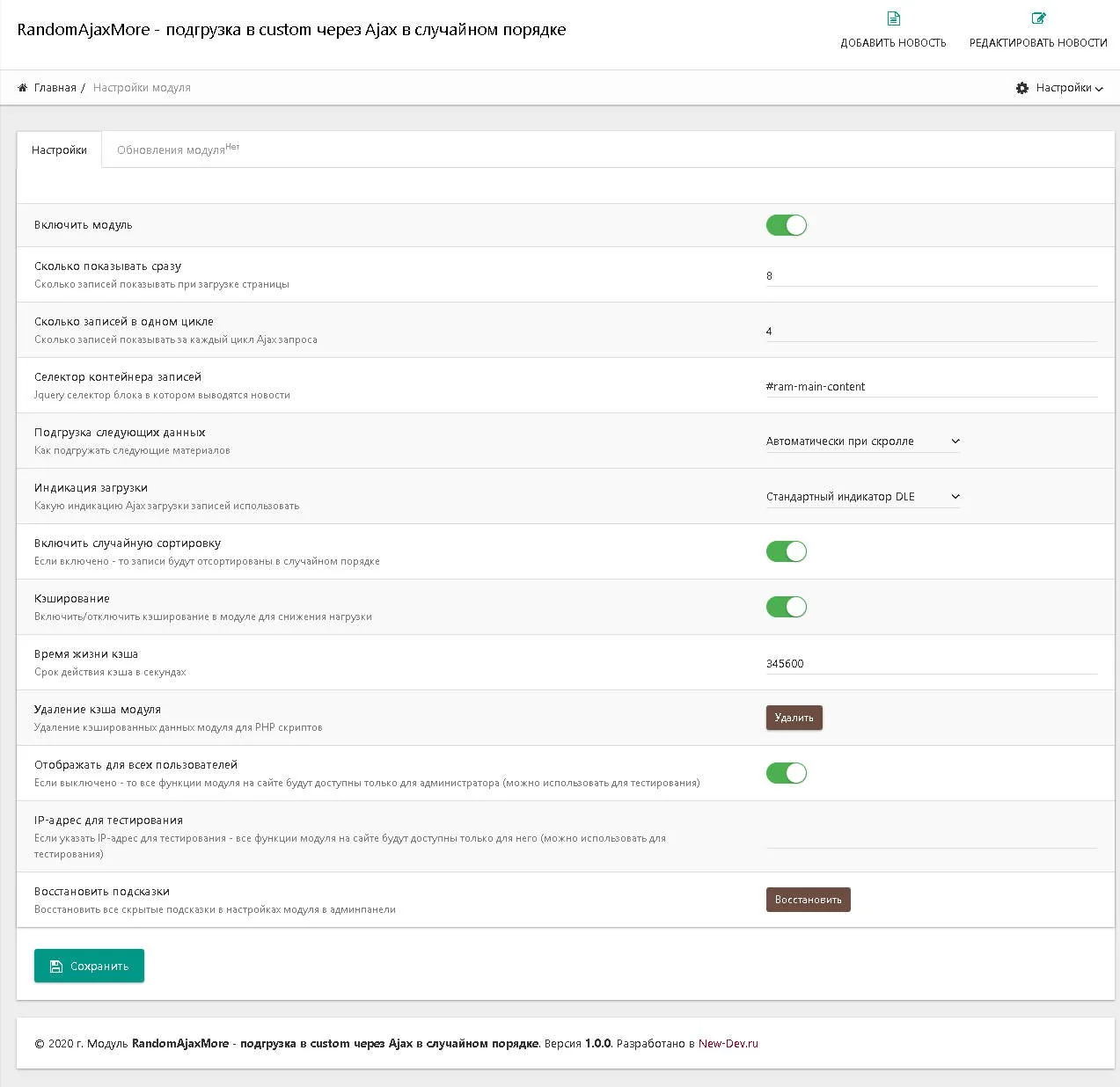This screenshot has height=1087, width=1120.
Task: Click the Удаление кэша модуля label
Action: click(98, 710)
